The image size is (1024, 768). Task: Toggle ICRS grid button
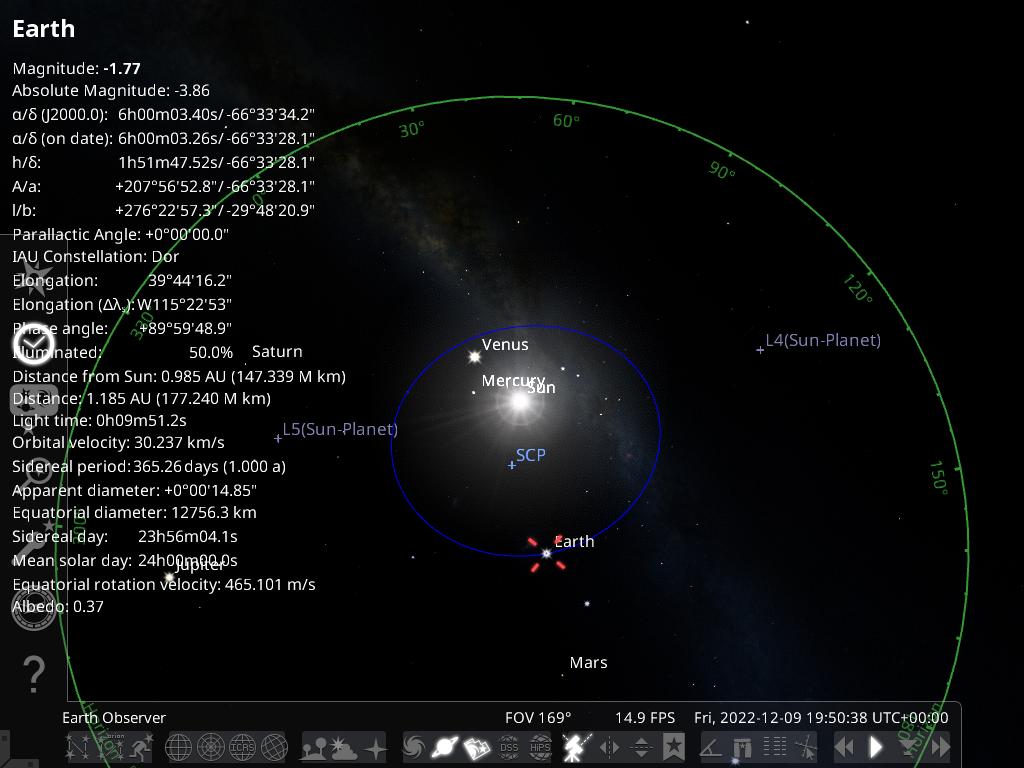[242, 746]
